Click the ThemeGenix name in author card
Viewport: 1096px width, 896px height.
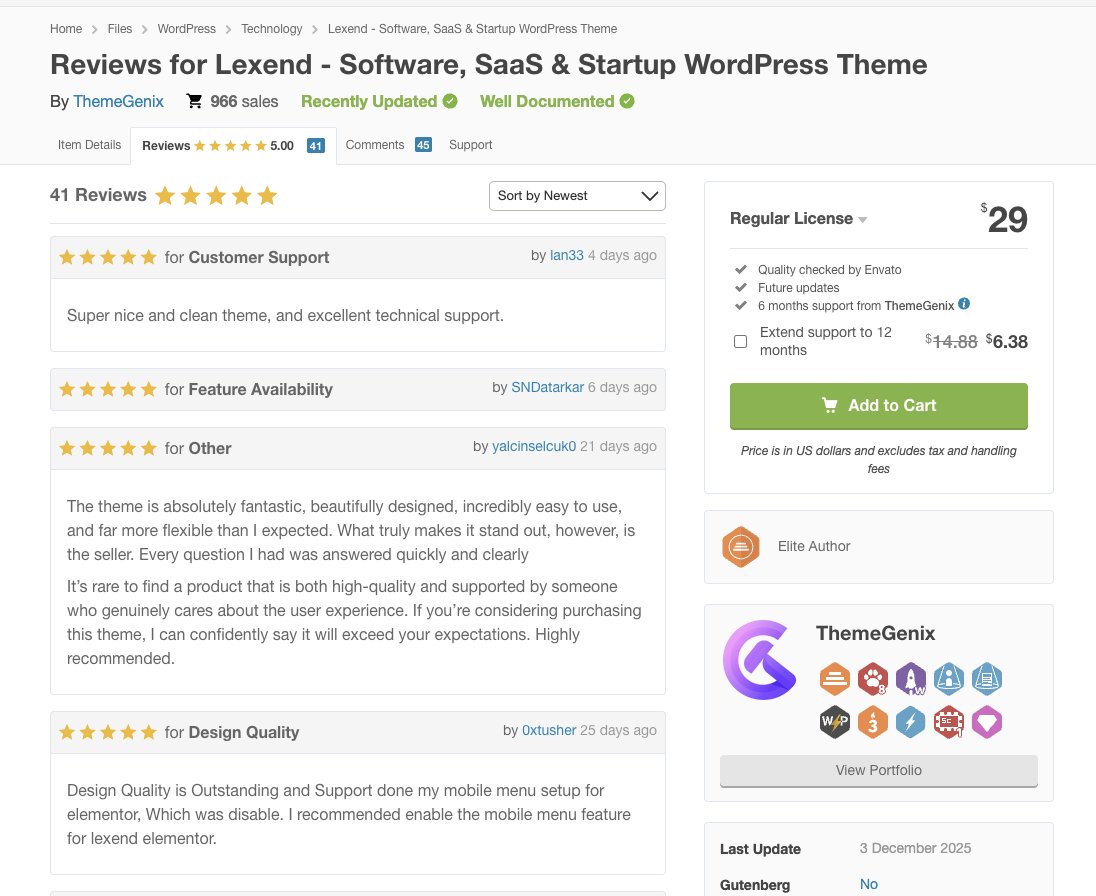point(875,633)
